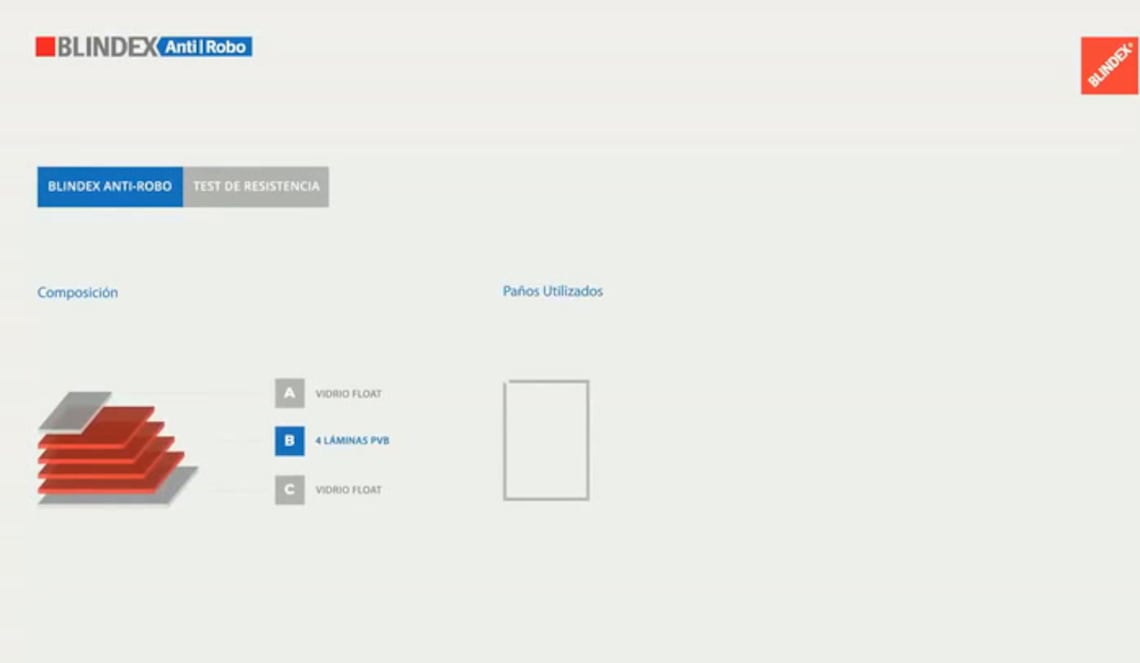The width and height of the screenshot is (1140, 663).
Task: Select the Blindex Anti-Robo tab
Action: [110, 187]
